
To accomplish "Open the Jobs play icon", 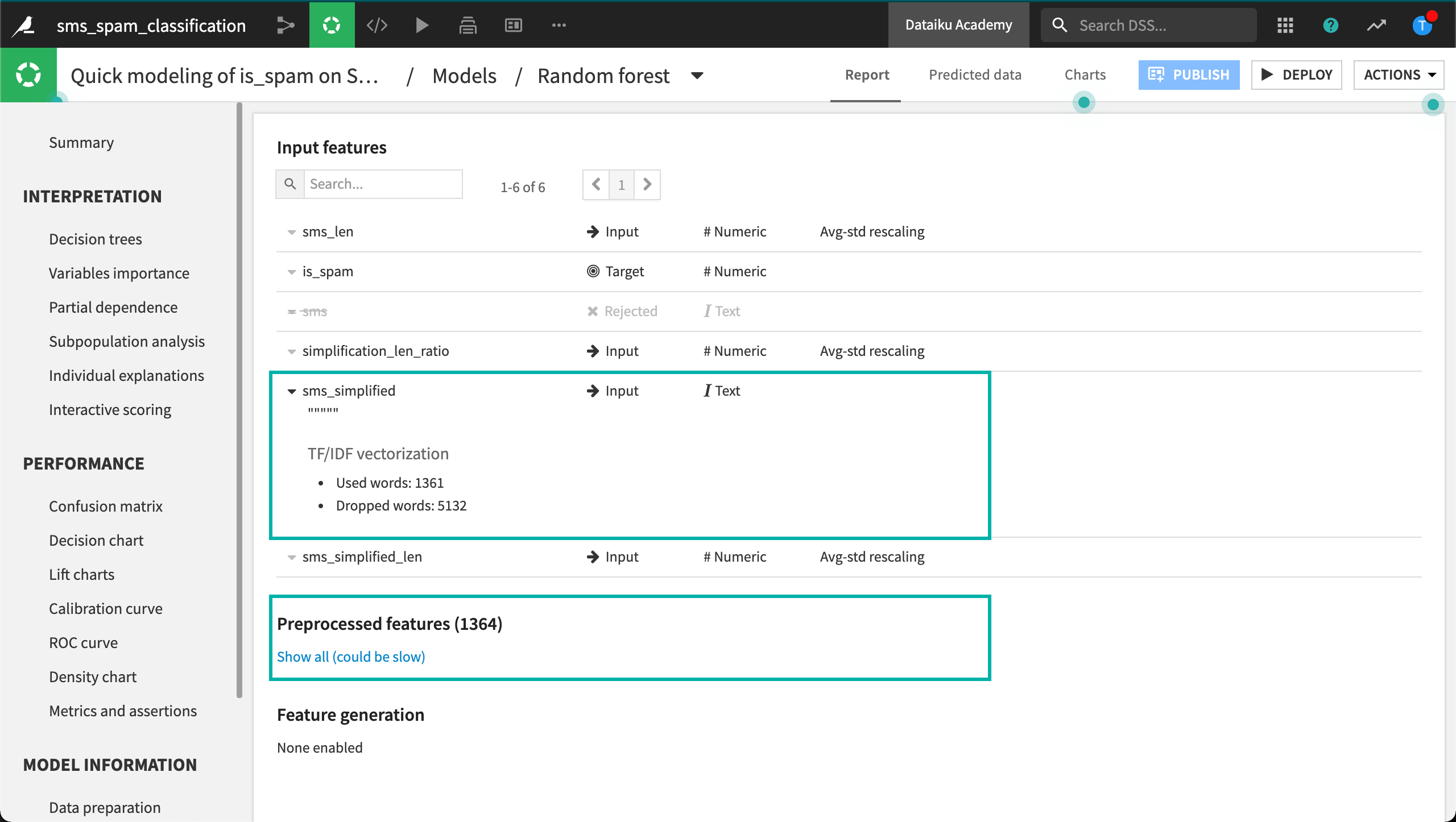I will [421, 25].
